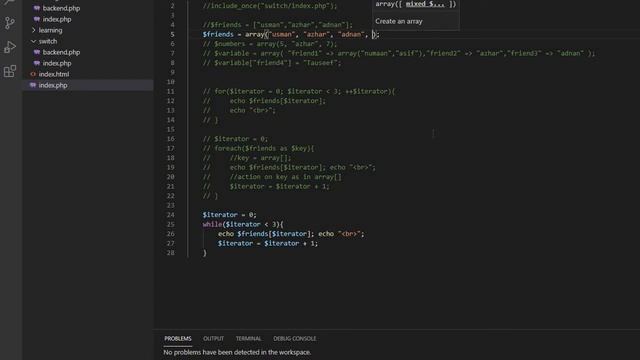Click line number 5 in the gutter

tap(172, 34)
